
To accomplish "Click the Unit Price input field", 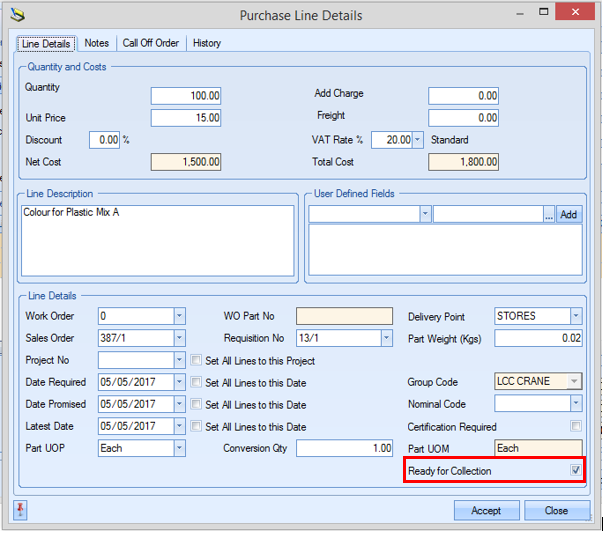I will point(186,118).
